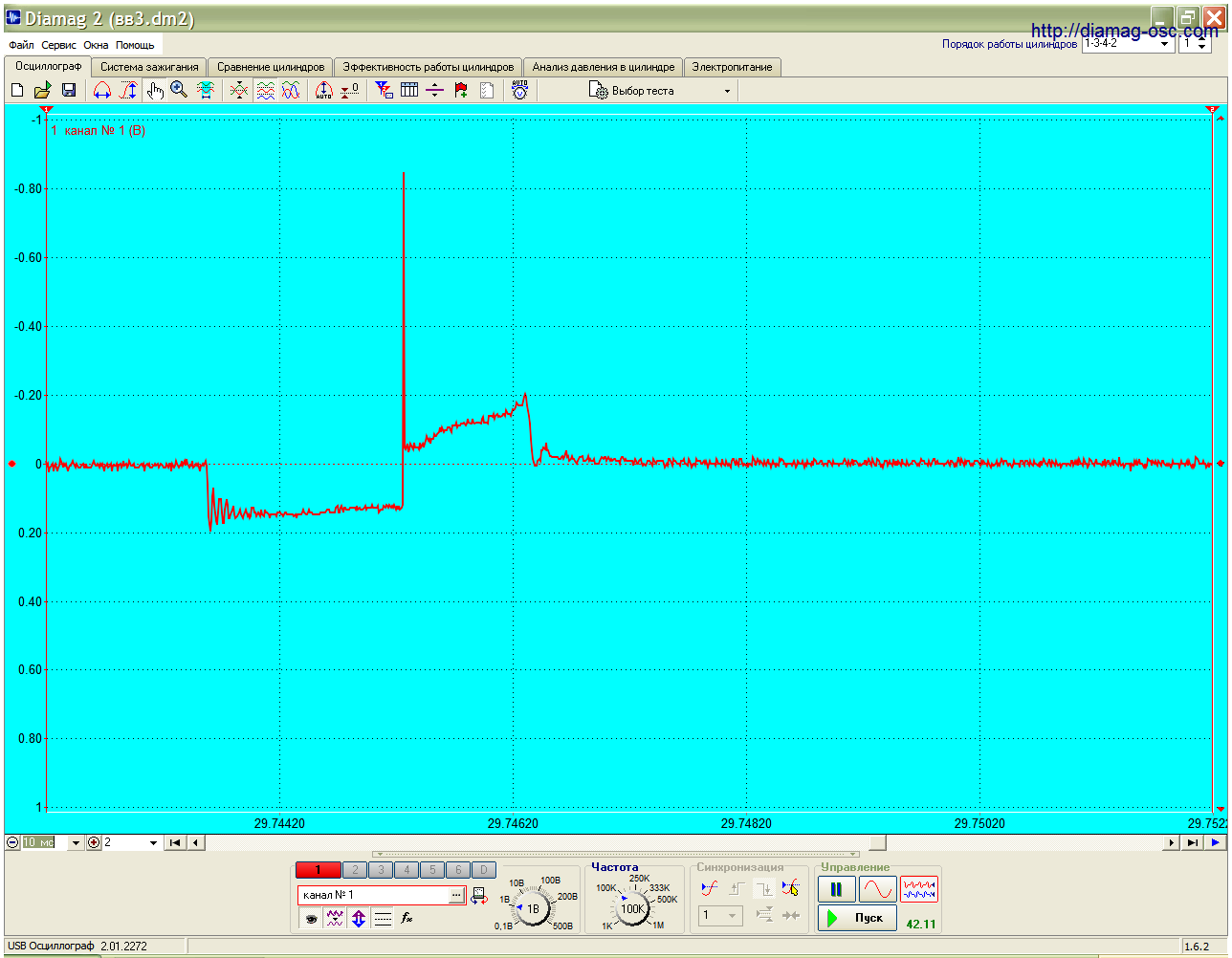Viewport: 1232px width, 958px height.
Task: Select channel 3 button
Action: [x=381, y=870]
